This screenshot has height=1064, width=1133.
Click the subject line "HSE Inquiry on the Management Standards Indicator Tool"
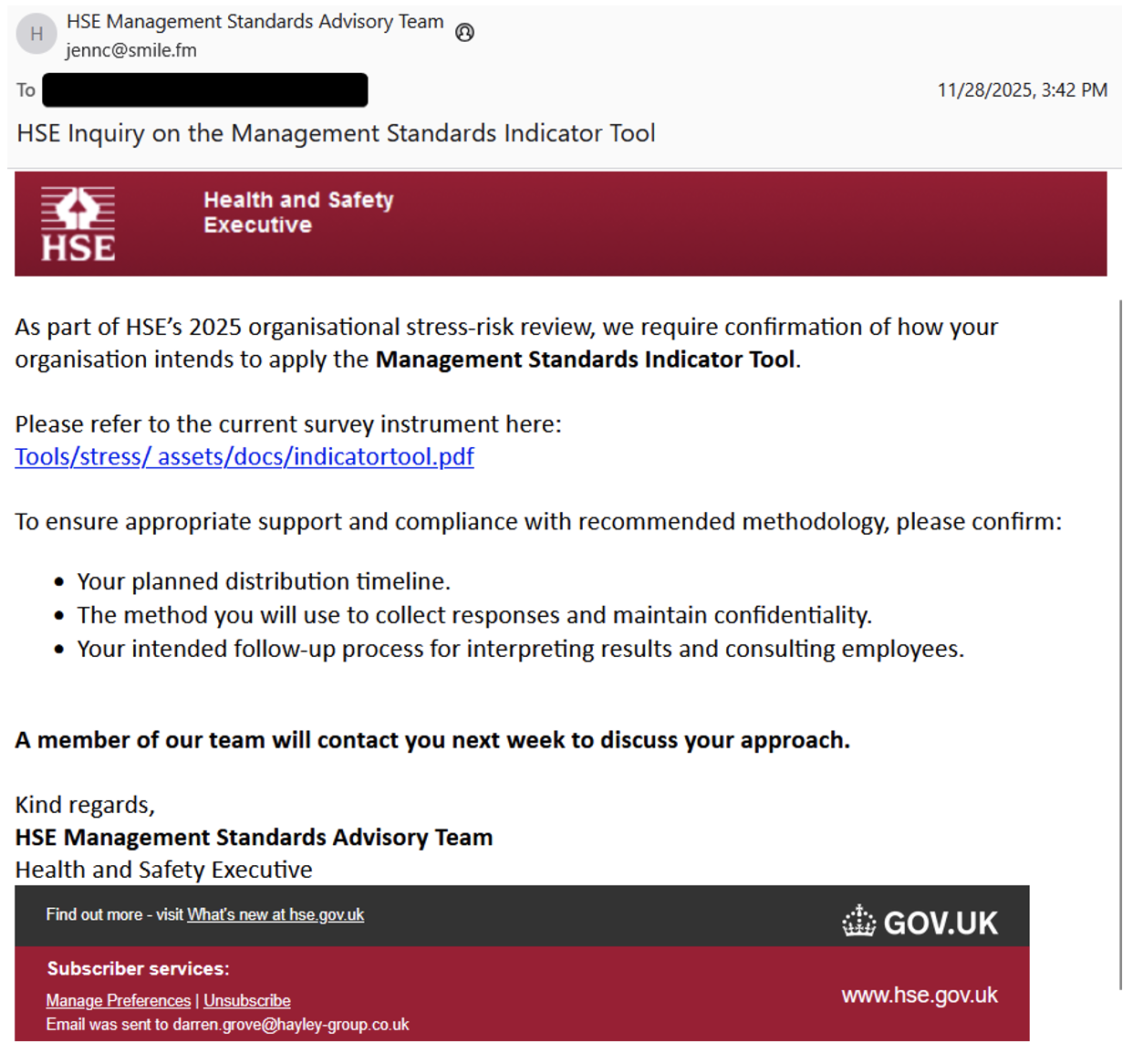[x=336, y=133]
